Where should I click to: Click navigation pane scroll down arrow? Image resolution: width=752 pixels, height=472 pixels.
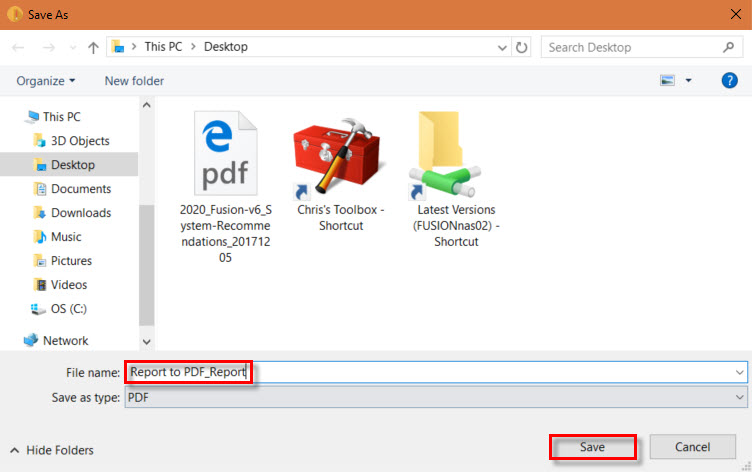(x=147, y=342)
